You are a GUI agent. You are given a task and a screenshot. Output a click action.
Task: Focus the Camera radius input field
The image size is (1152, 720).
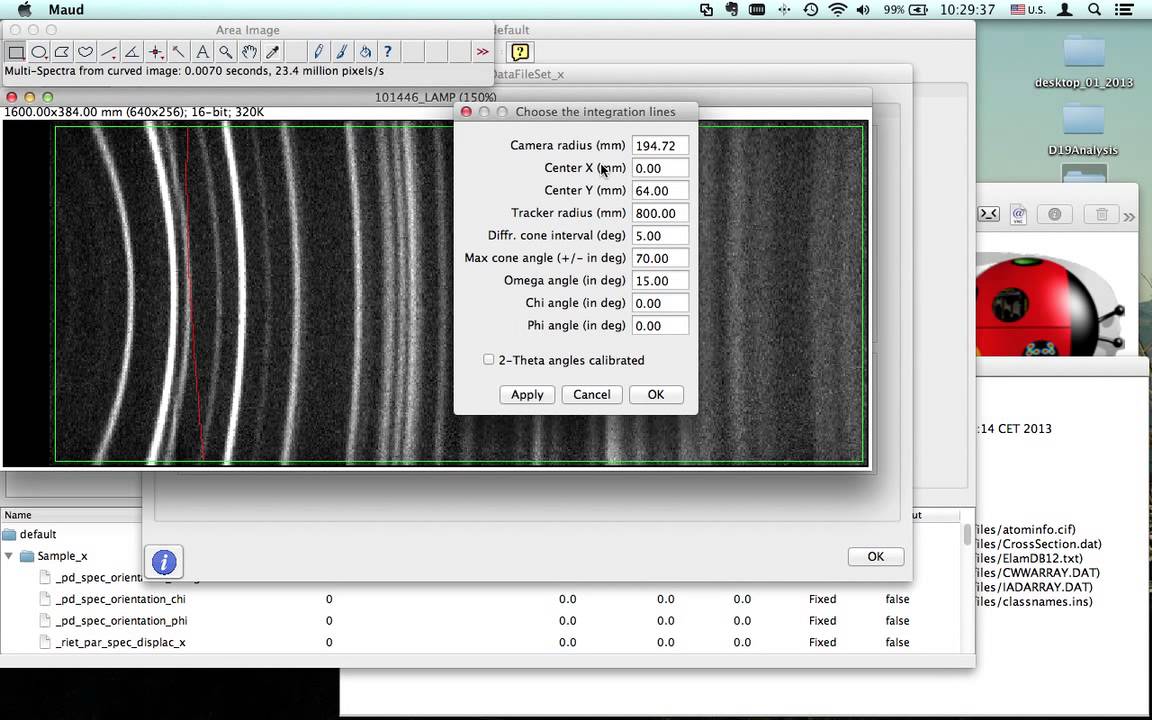tap(660, 145)
